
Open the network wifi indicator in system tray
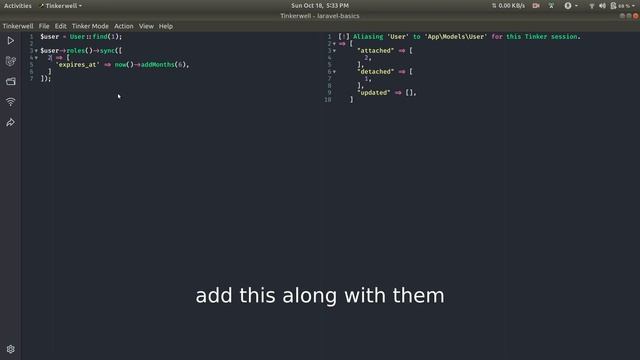click(591, 6)
